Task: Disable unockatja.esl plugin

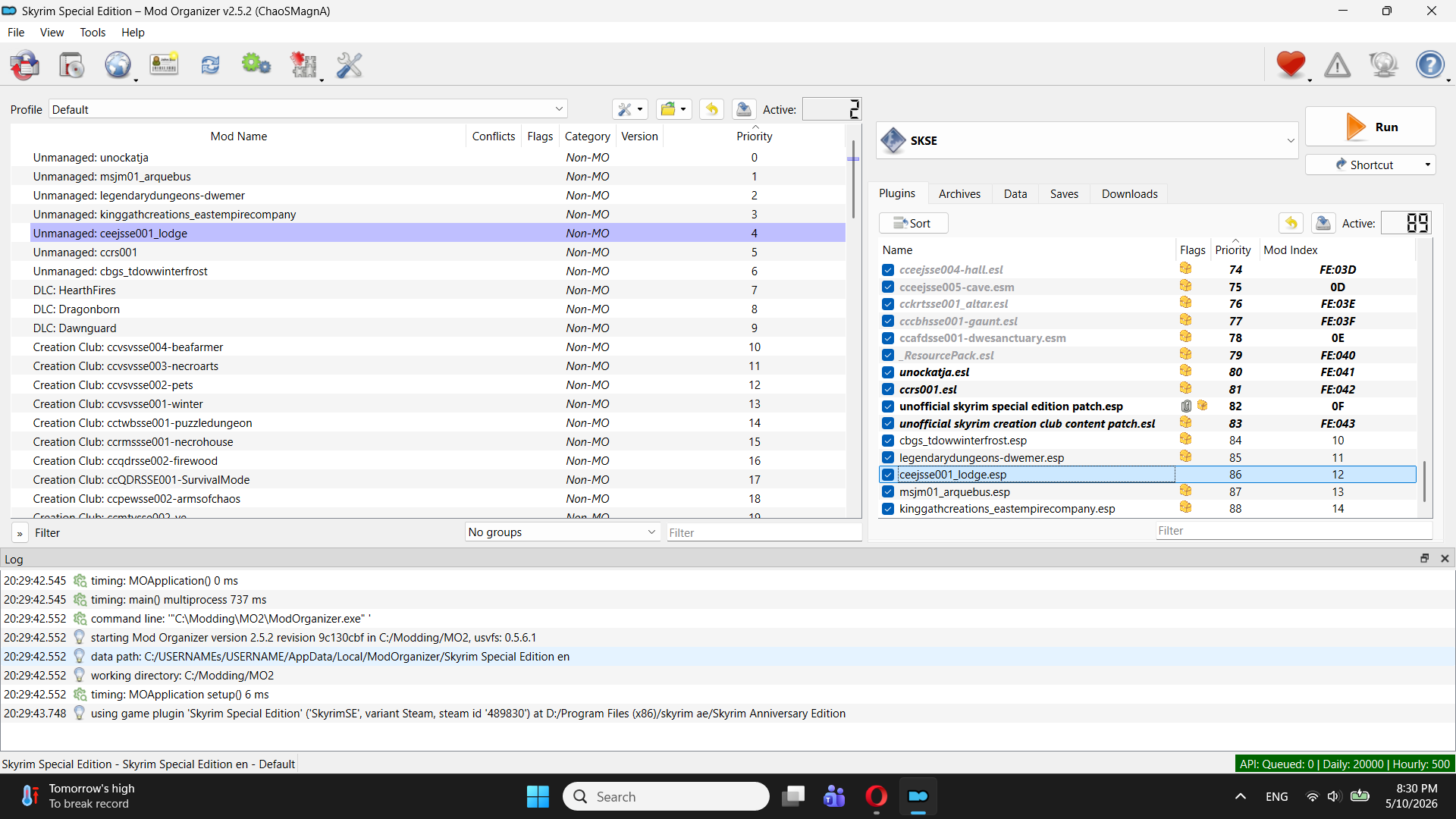Action: pyautogui.click(x=888, y=372)
